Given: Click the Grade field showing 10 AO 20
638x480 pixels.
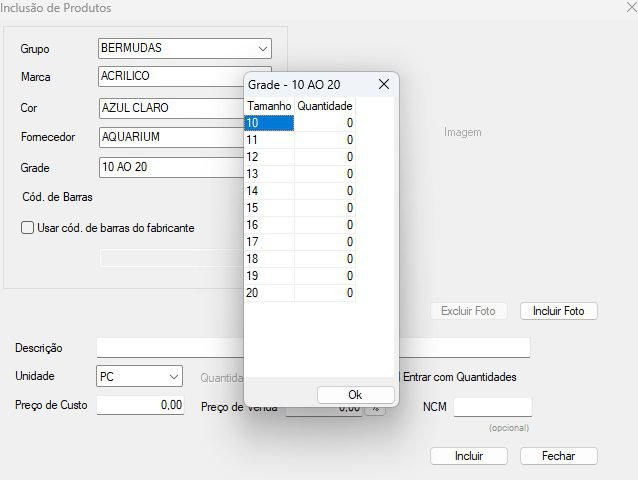Looking at the screenshot, I should pyautogui.click(x=171, y=167).
